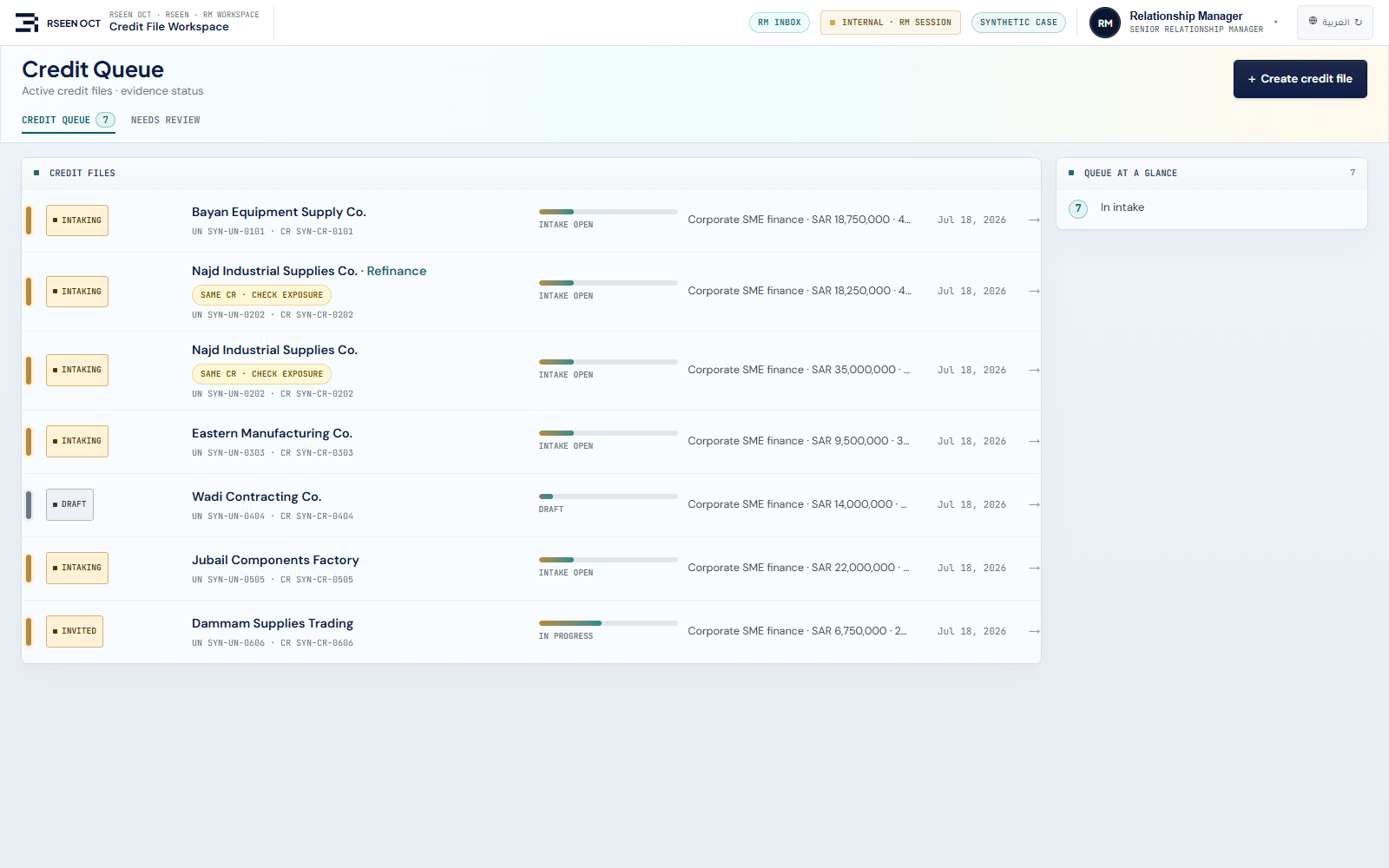1389x868 pixels.
Task: Click the UN SYN-UN-0505 identifier text
Action: coord(228,580)
